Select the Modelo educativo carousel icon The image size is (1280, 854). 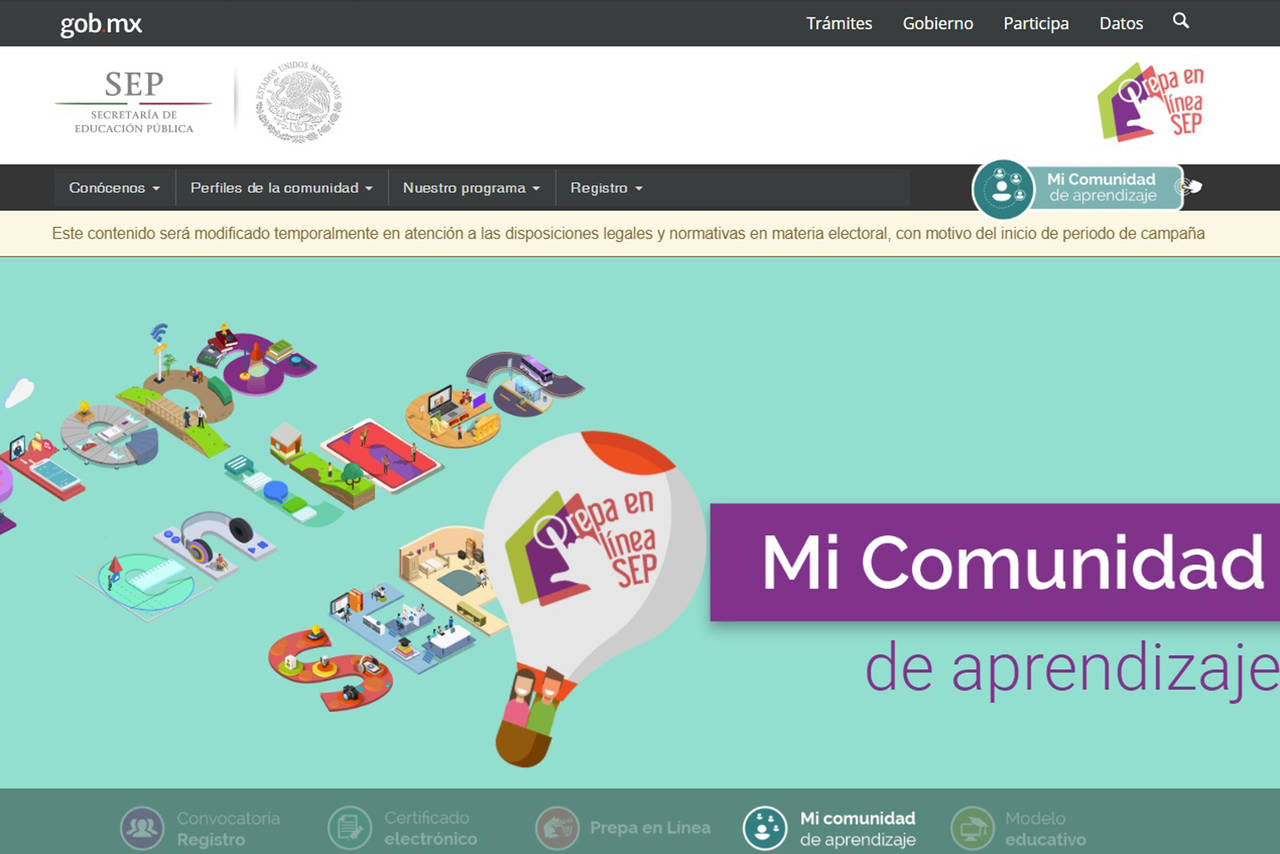click(972, 828)
